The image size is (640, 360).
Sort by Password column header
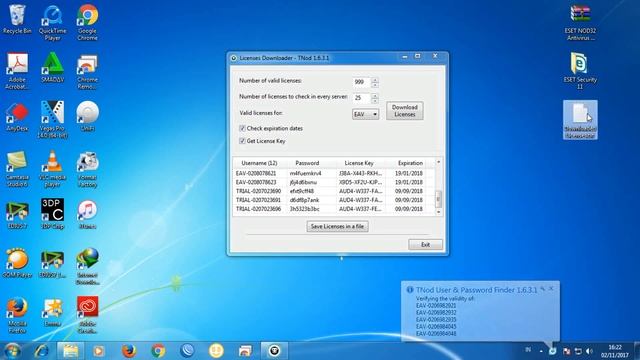tap(307, 163)
